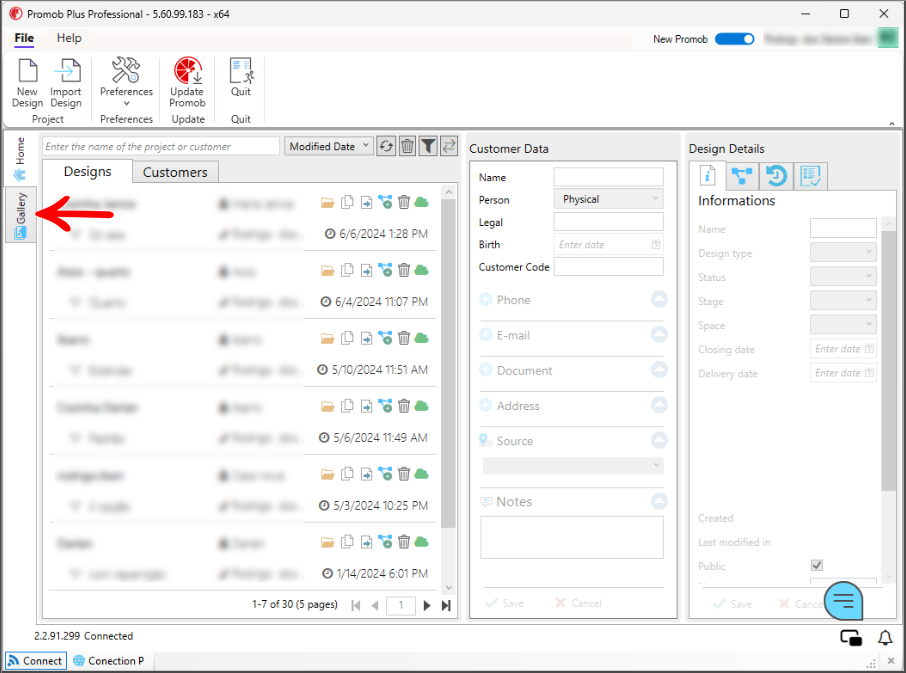Open the Help menu
Viewport: 906px width, 673px height.
click(x=69, y=38)
